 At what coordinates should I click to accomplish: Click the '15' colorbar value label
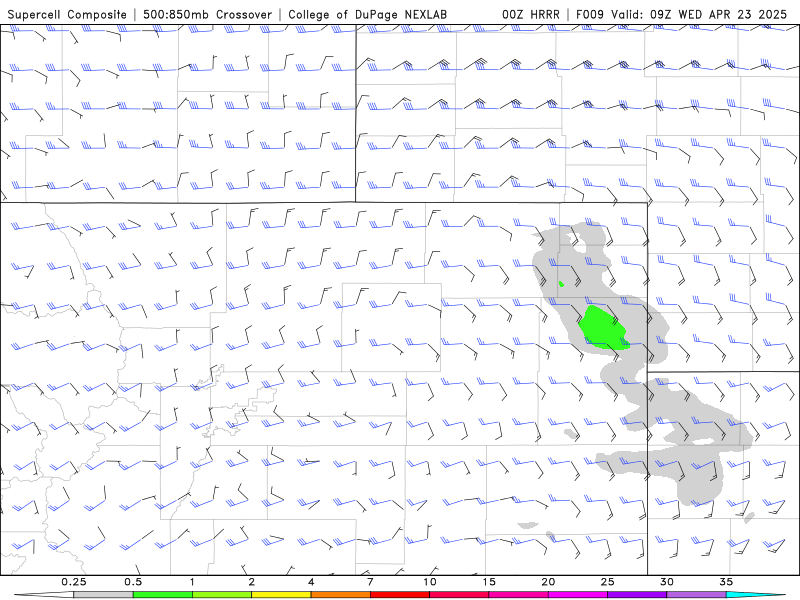click(489, 582)
